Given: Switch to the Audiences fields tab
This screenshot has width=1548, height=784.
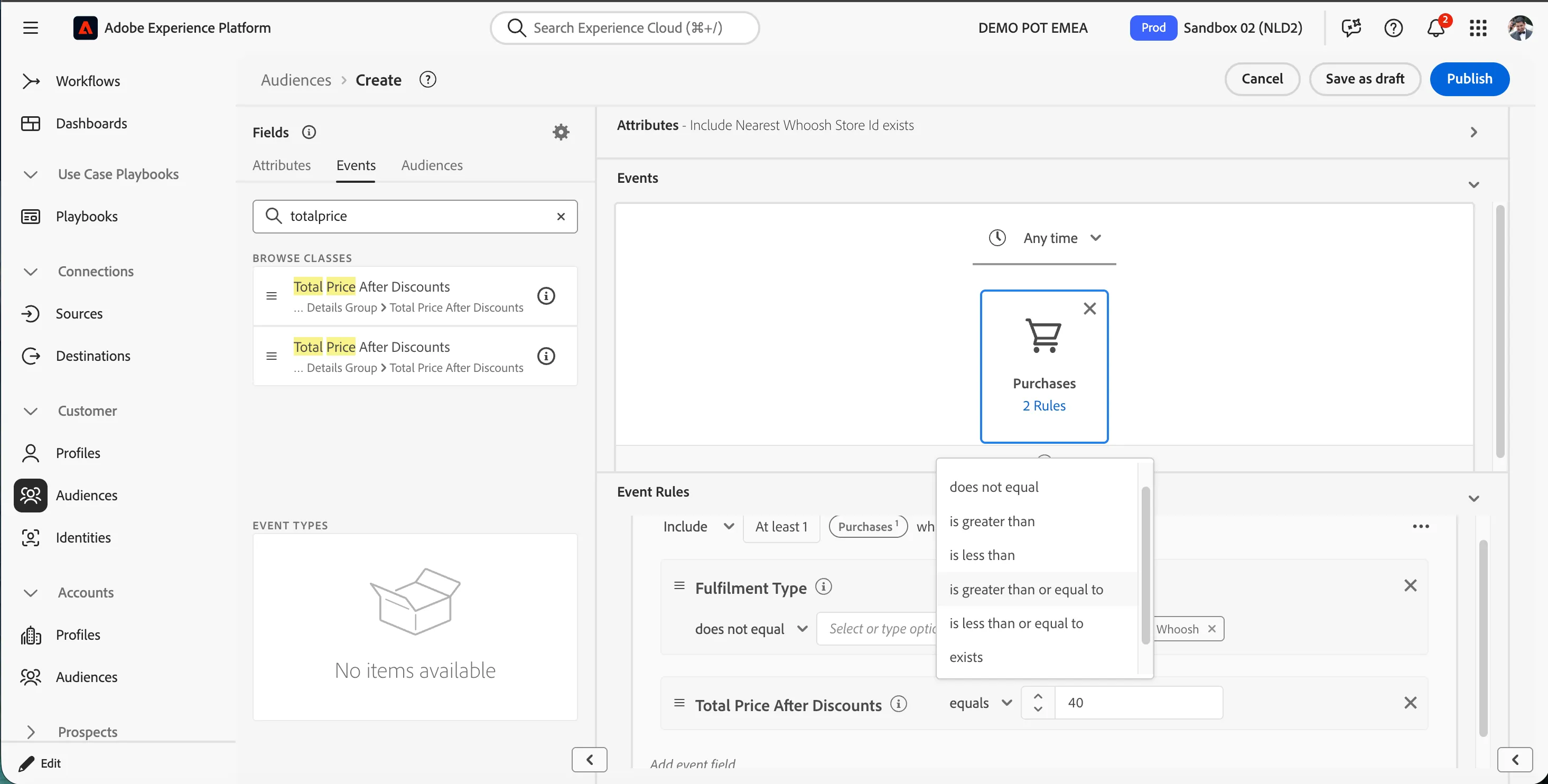Looking at the screenshot, I should pos(432,165).
